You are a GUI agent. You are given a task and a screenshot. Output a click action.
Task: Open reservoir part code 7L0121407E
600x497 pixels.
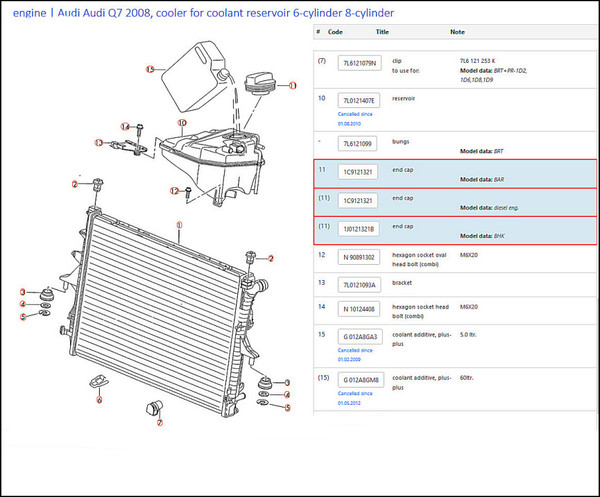point(359,101)
